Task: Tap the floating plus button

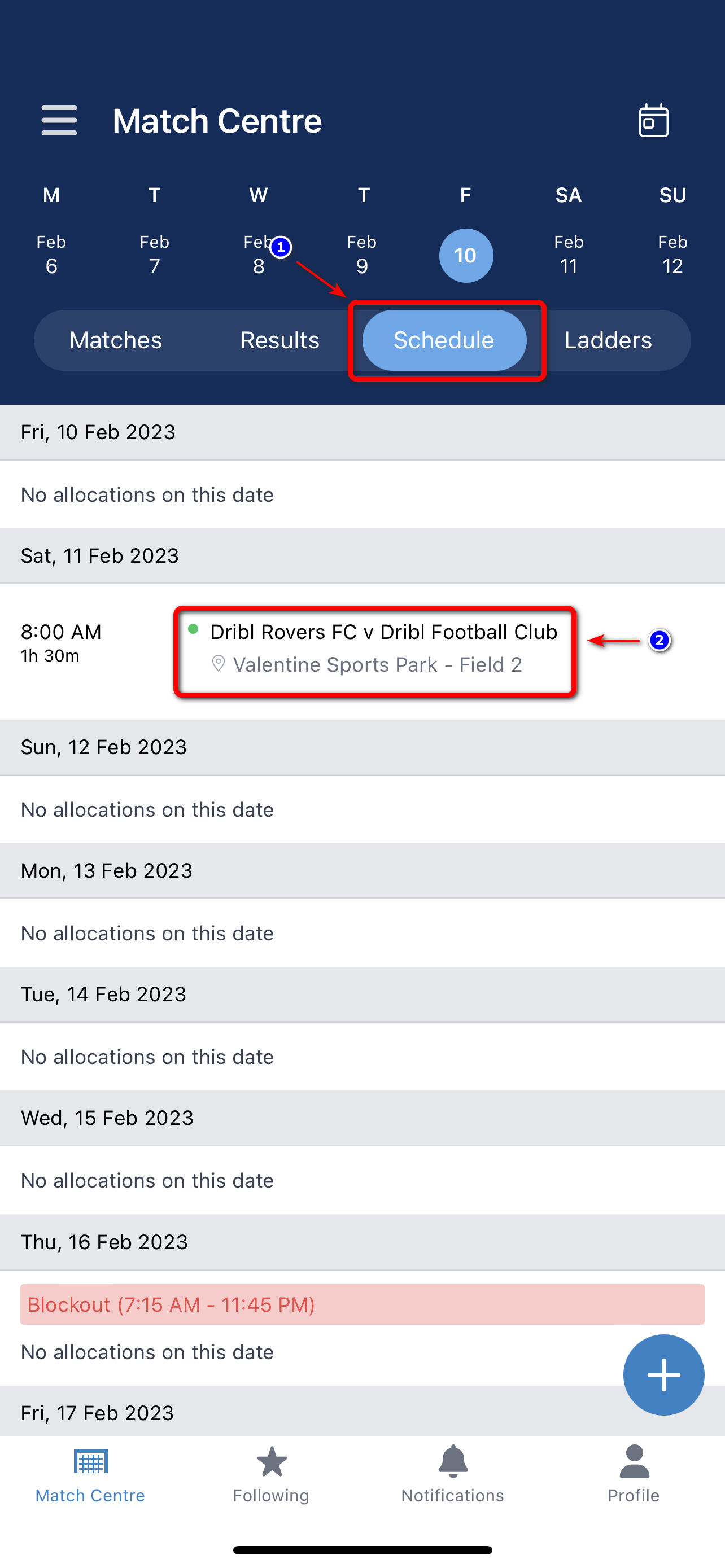Action: pyautogui.click(x=663, y=1374)
